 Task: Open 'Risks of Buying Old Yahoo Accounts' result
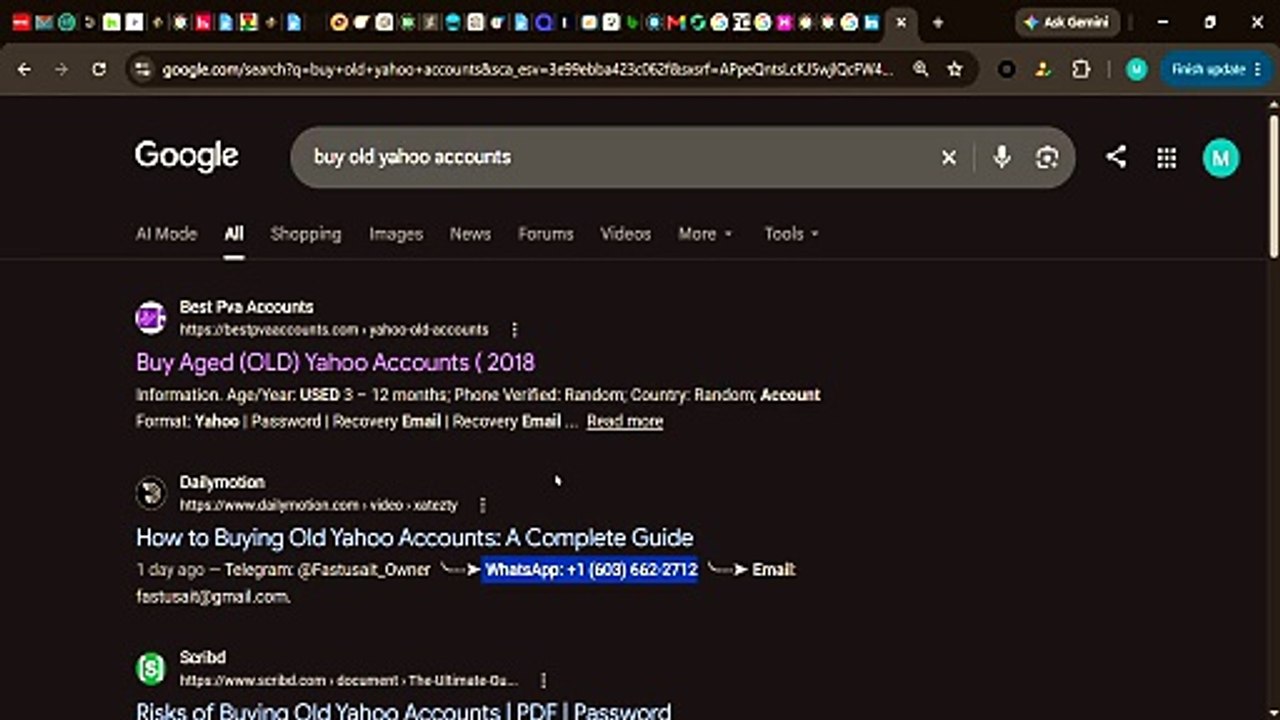click(x=404, y=711)
